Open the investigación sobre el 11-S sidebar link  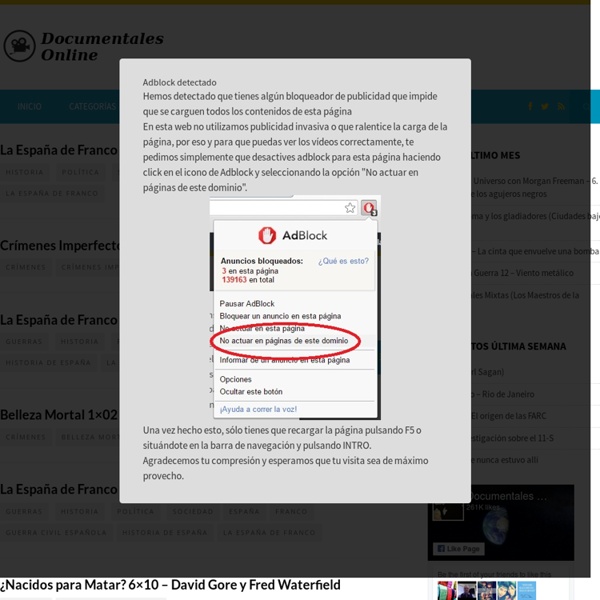click(x=513, y=438)
